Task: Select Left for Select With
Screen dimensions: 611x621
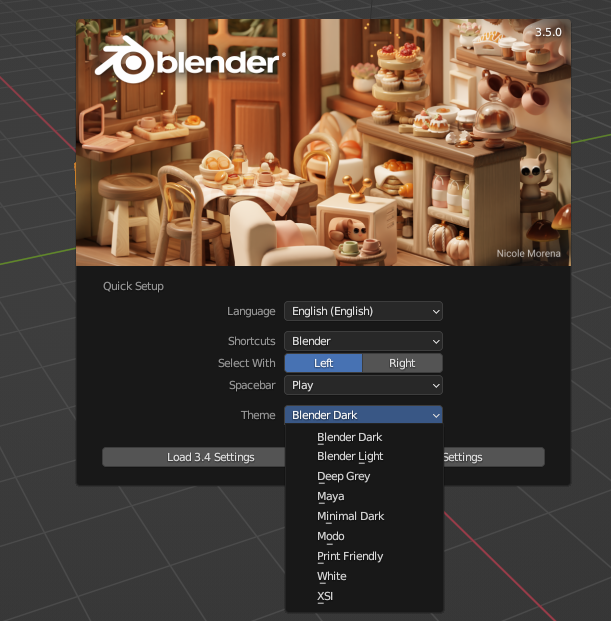Action: [x=323, y=363]
